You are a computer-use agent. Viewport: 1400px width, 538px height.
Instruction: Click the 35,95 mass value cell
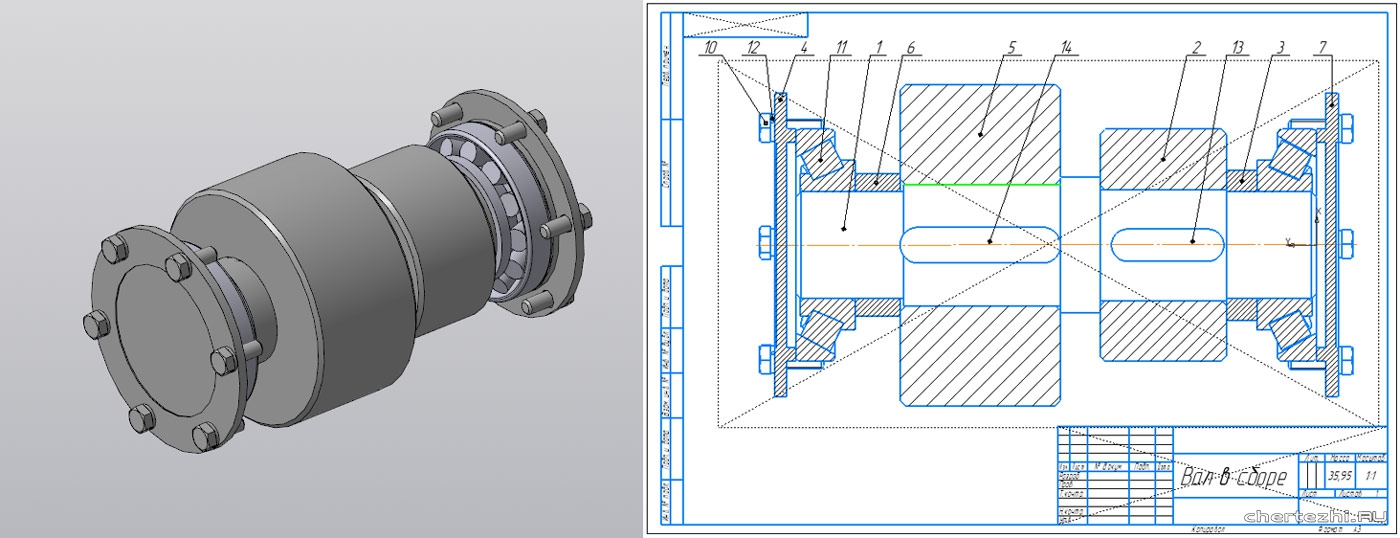coord(1314,477)
